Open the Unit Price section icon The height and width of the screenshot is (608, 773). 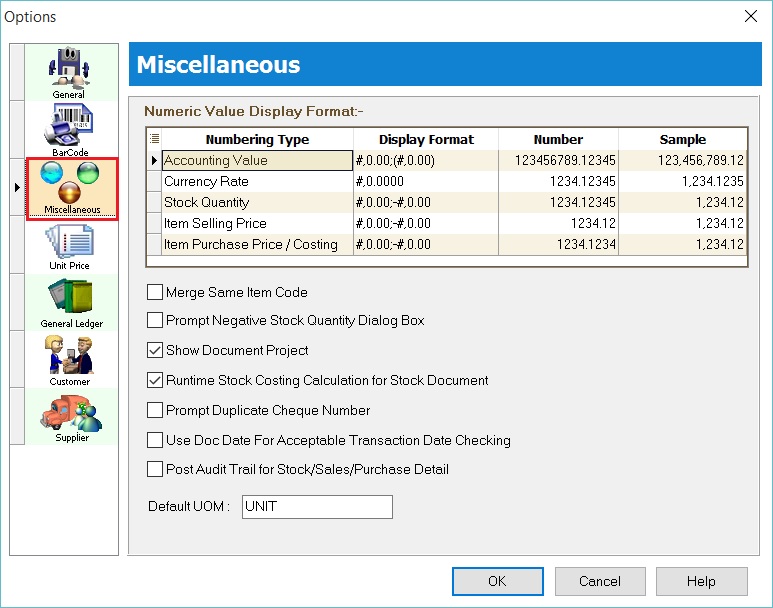point(69,242)
